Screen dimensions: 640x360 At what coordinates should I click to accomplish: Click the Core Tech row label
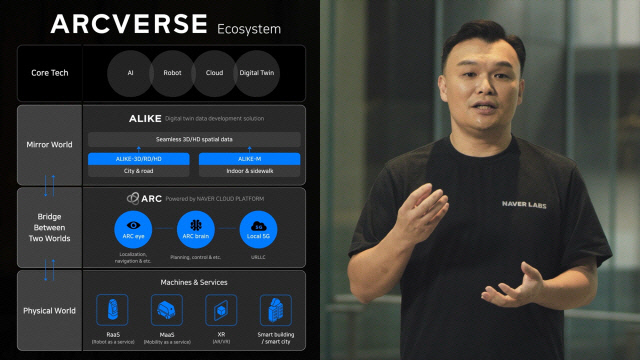point(50,73)
